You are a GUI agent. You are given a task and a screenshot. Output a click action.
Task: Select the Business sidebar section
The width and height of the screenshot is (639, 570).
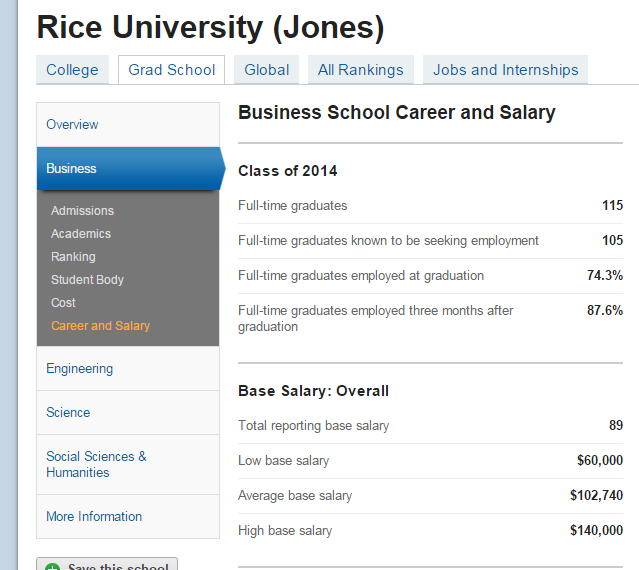[x=71, y=169]
